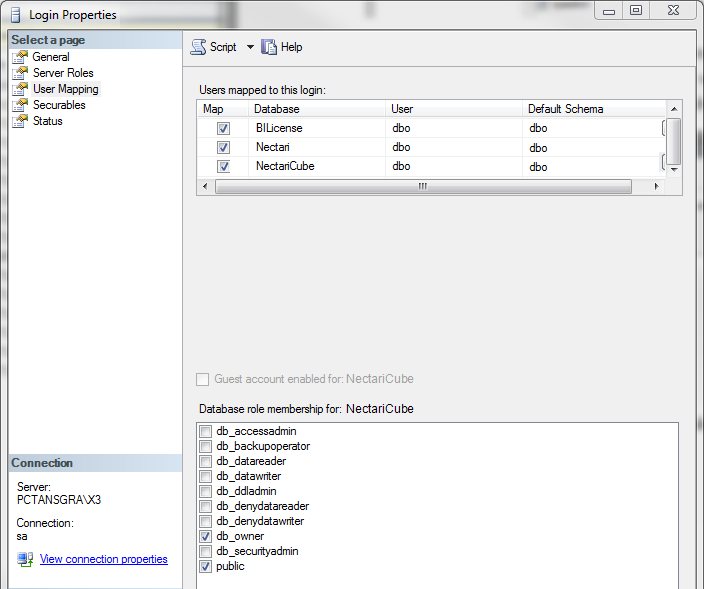Uncheck the db_owner role checkbox
The height and width of the screenshot is (589, 704).
pos(205,536)
